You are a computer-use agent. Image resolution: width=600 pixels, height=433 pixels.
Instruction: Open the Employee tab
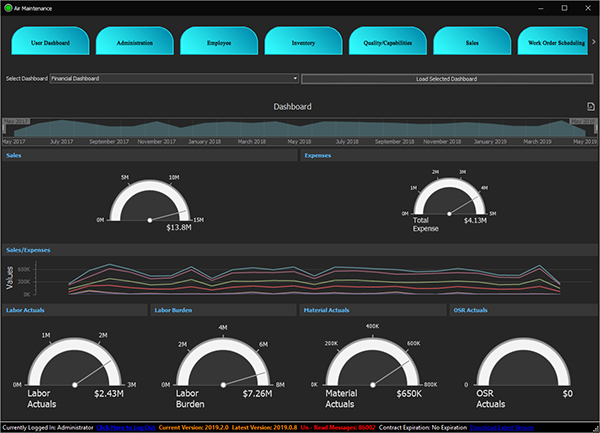[219, 41]
